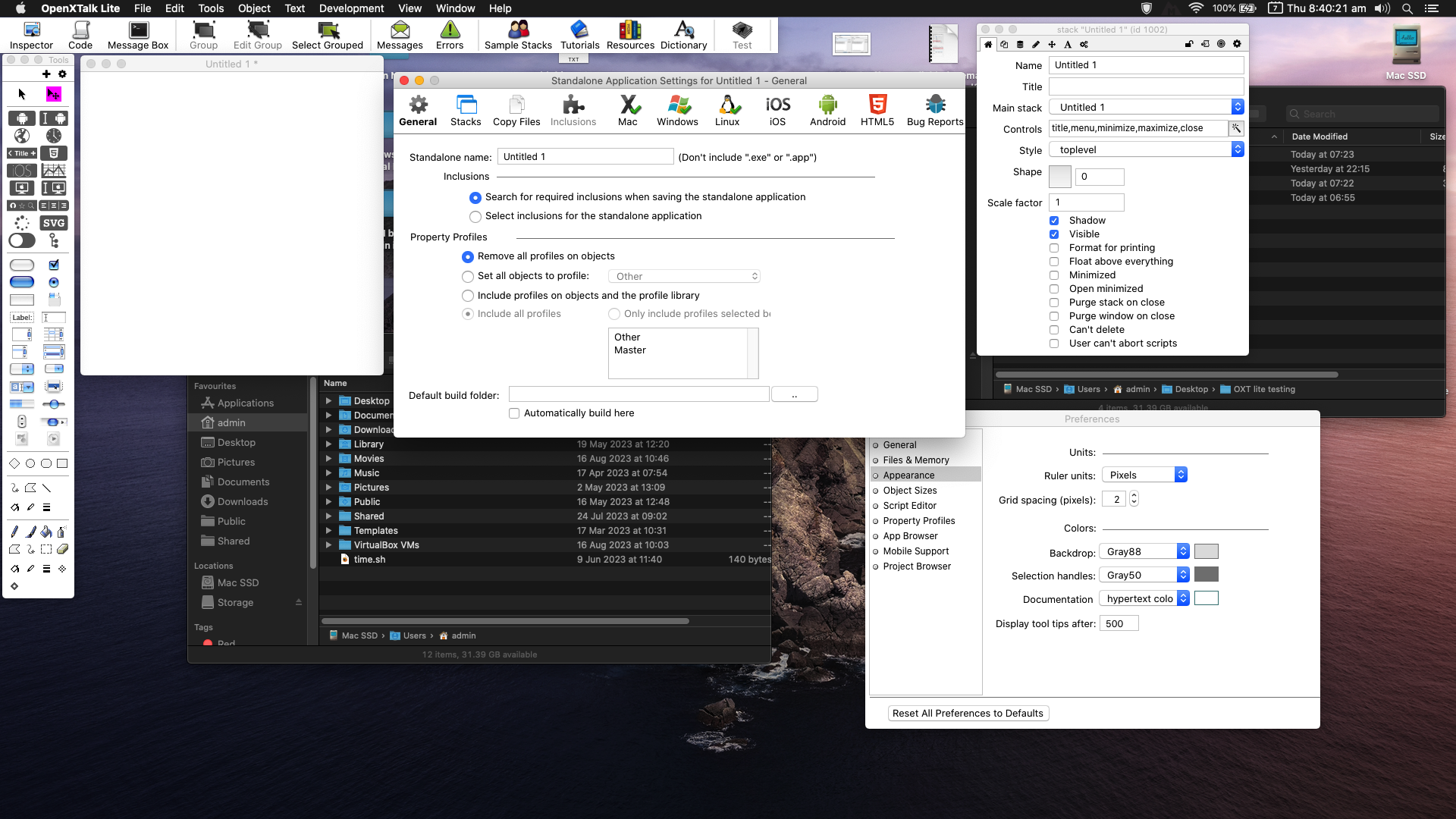Image resolution: width=1456 pixels, height=819 pixels.
Task: Open the Style 'toplevel' dropdown
Action: [1147, 149]
